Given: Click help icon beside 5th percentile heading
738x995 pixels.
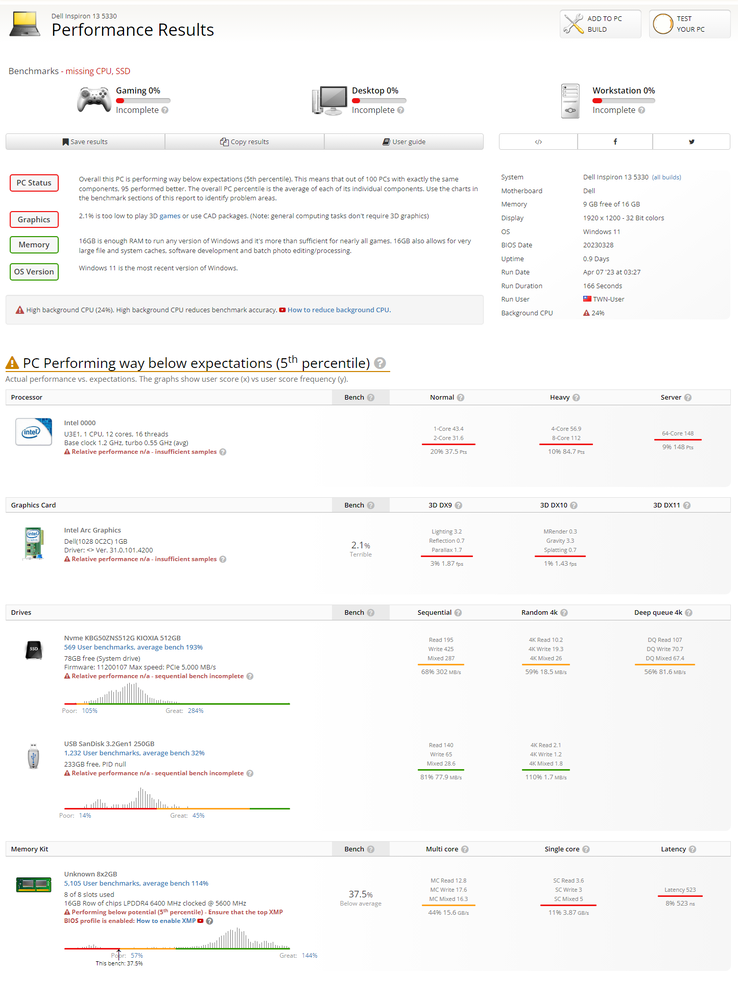Looking at the screenshot, I should click(x=379, y=363).
